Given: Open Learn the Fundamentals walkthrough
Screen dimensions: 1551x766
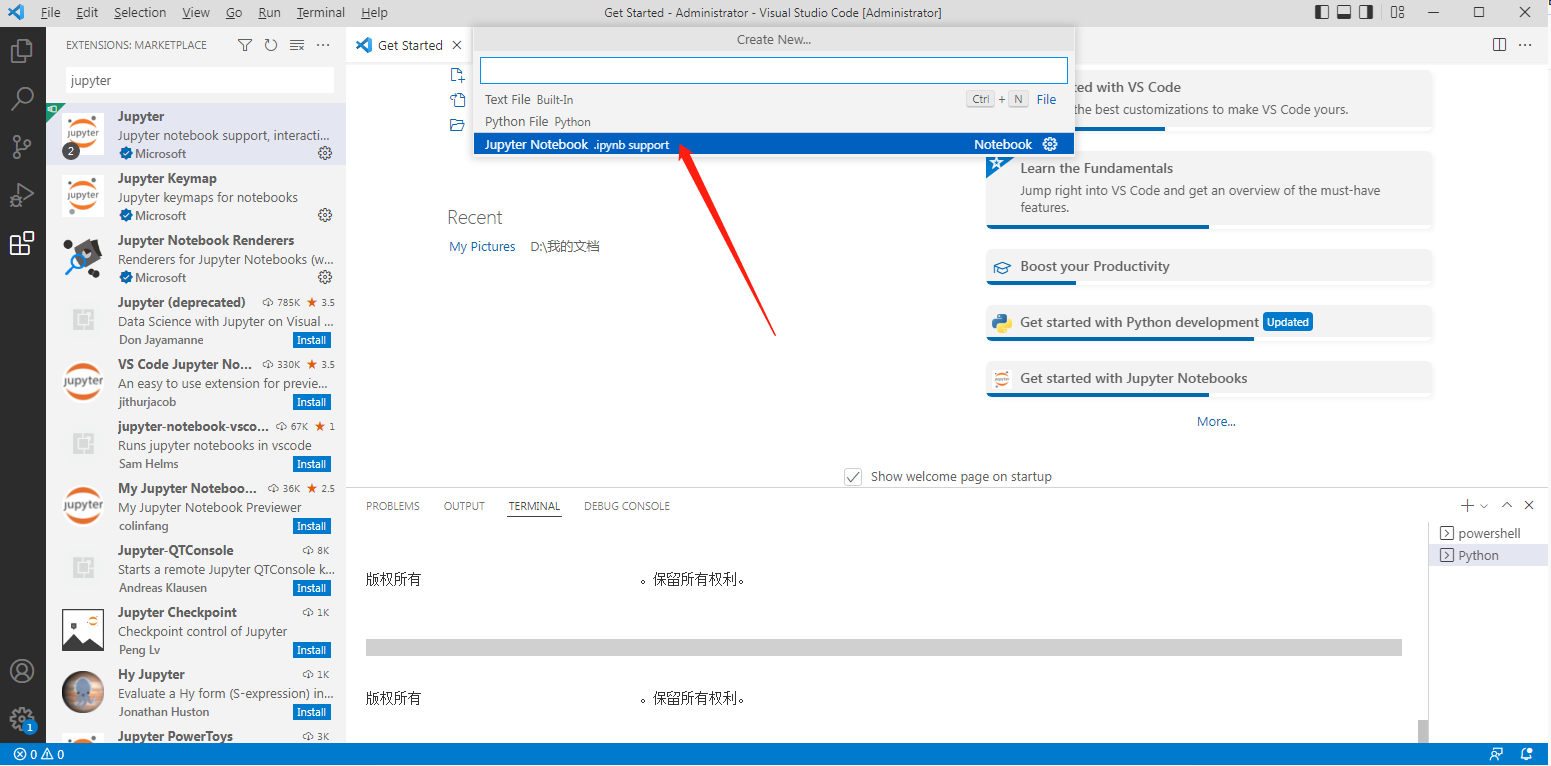Looking at the screenshot, I should 1209,189.
